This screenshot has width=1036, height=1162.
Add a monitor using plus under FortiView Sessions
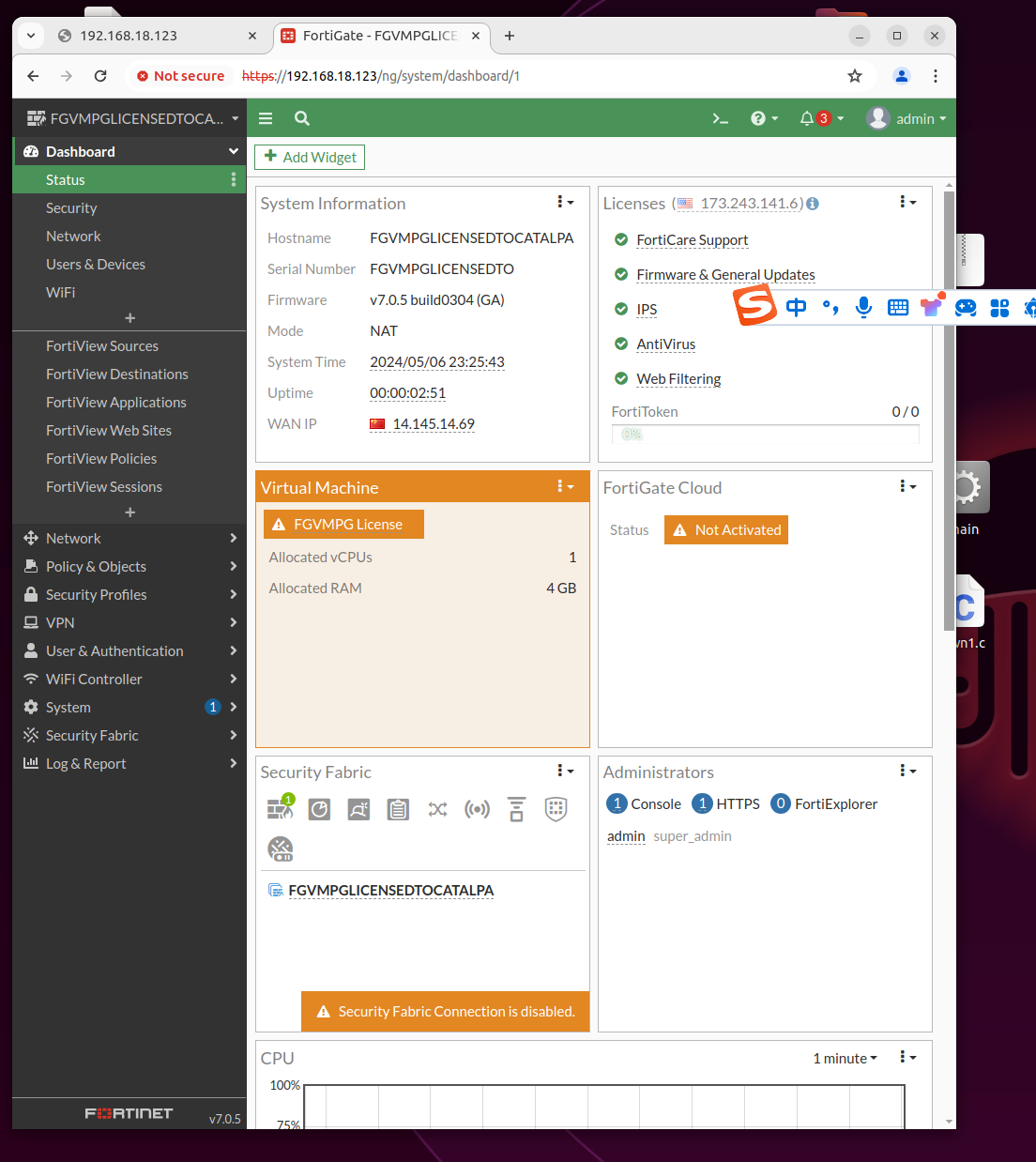click(130, 512)
